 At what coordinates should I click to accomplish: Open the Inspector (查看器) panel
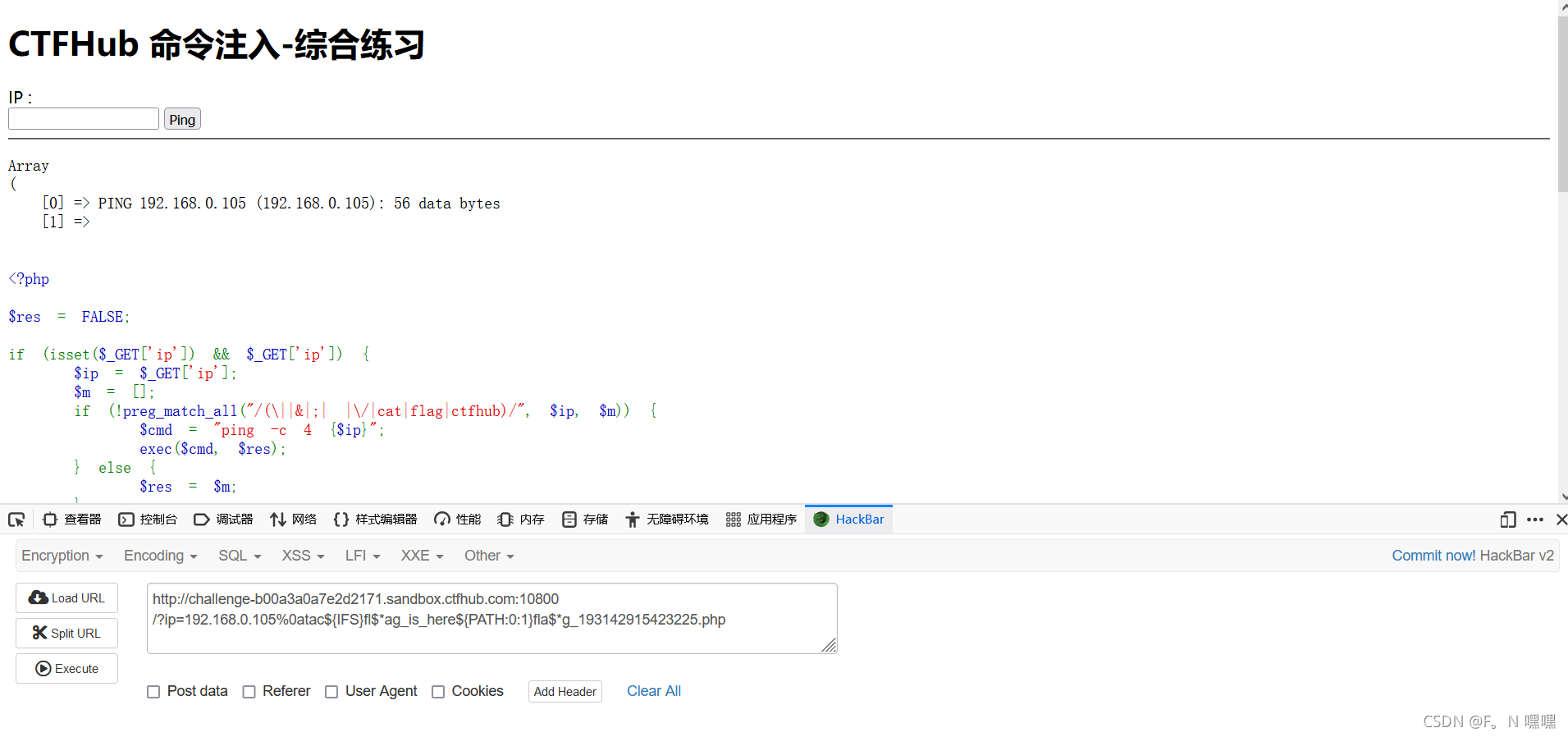pyautogui.click(x=72, y=520)
